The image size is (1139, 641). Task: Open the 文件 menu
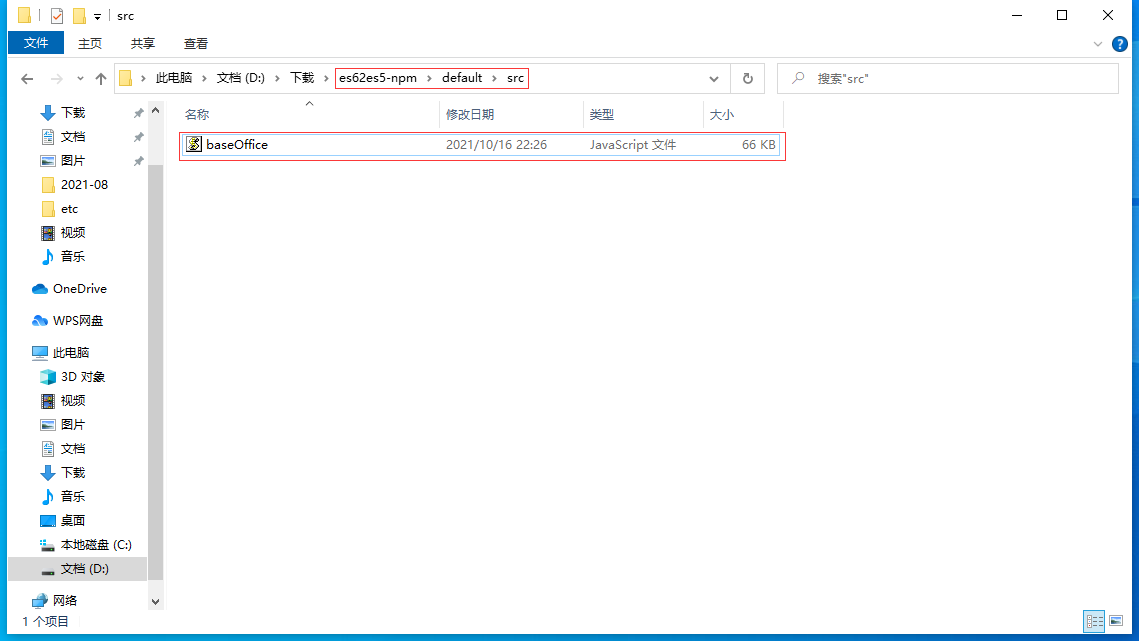36,43
